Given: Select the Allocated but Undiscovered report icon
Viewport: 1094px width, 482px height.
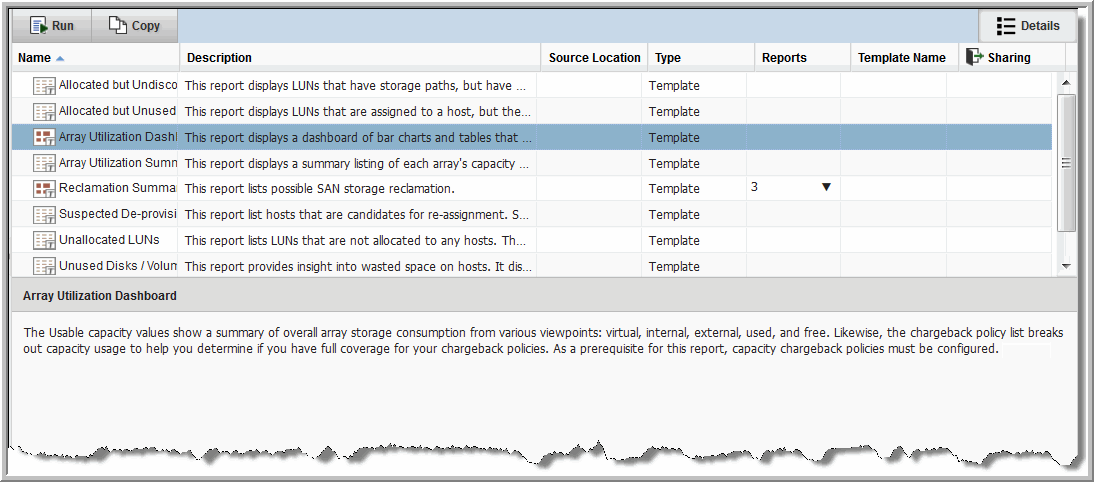Looking at the screenshot, I should pos(44,86).
